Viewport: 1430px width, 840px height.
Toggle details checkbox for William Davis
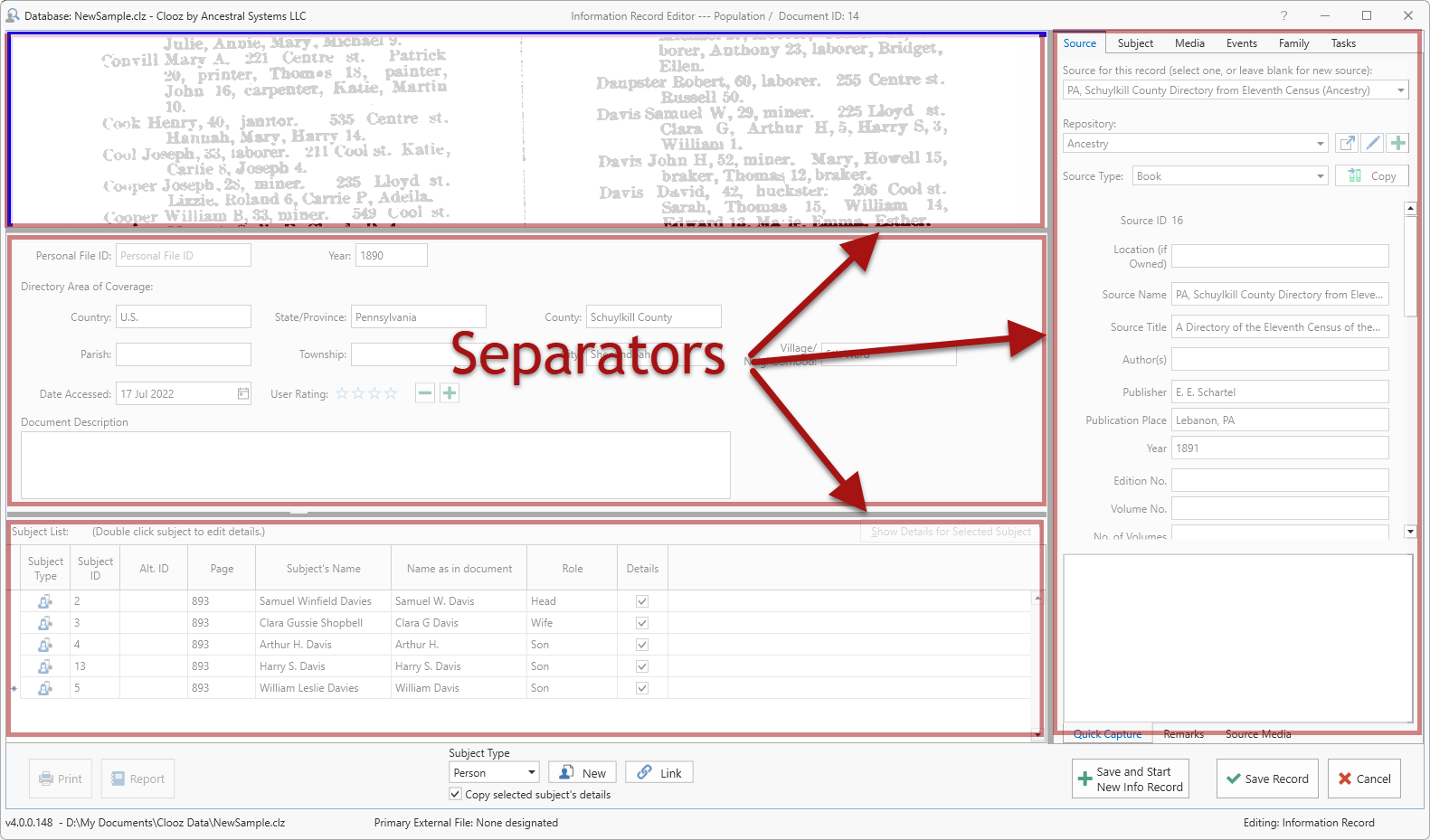coord(642,688)
